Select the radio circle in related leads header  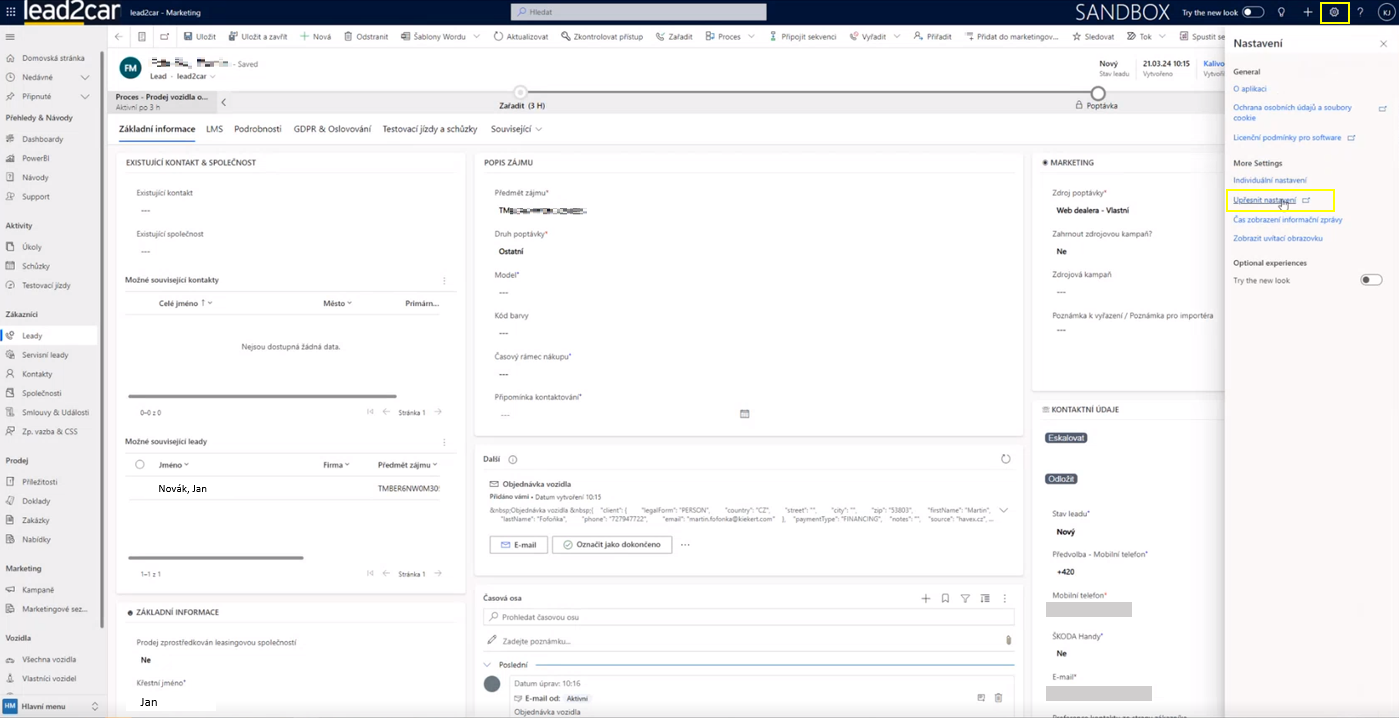pyautogui.click(x=140, y=465)
